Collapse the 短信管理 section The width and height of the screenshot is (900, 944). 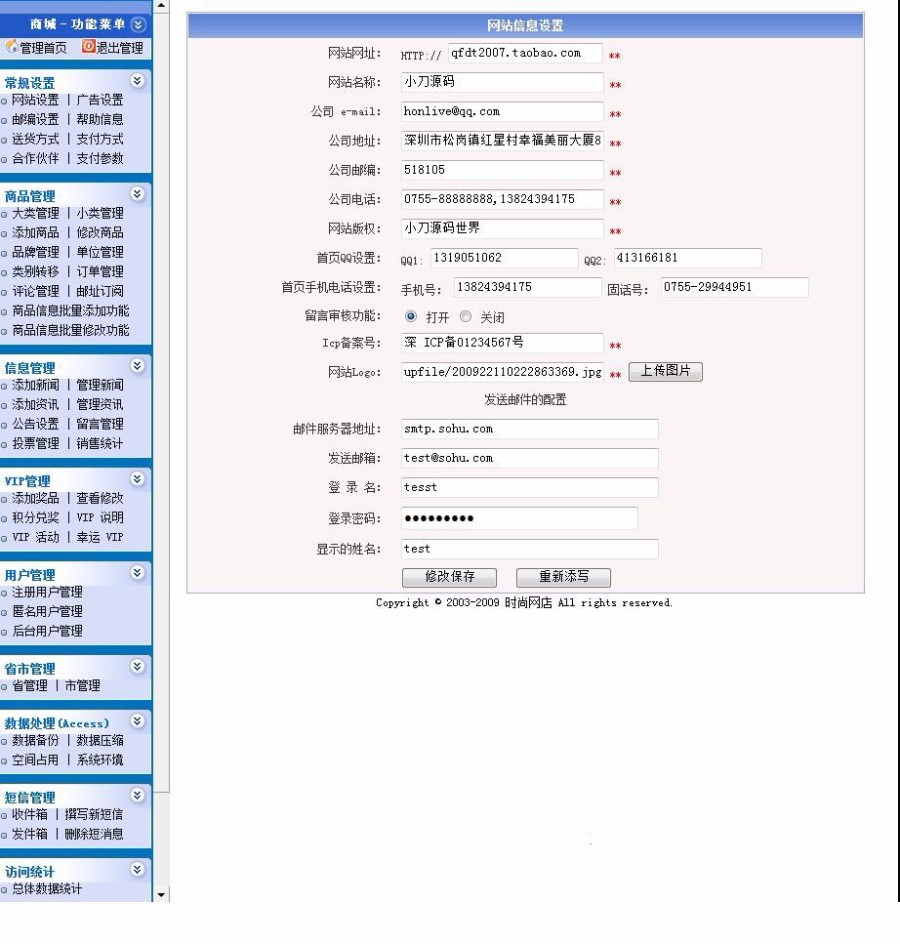pyautogui.click(x=137, y=795)
